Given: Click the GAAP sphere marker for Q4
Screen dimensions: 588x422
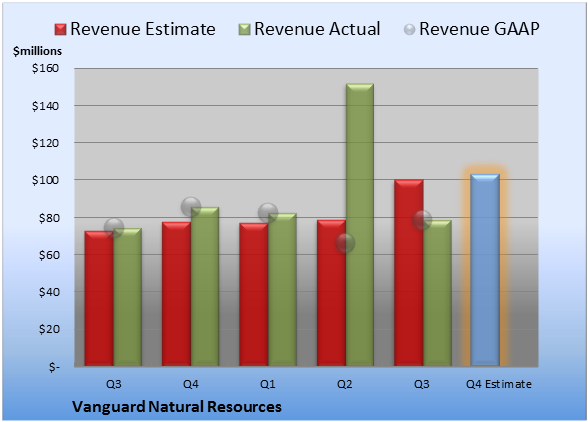Looking at the screenshot, I should point(191,206).
